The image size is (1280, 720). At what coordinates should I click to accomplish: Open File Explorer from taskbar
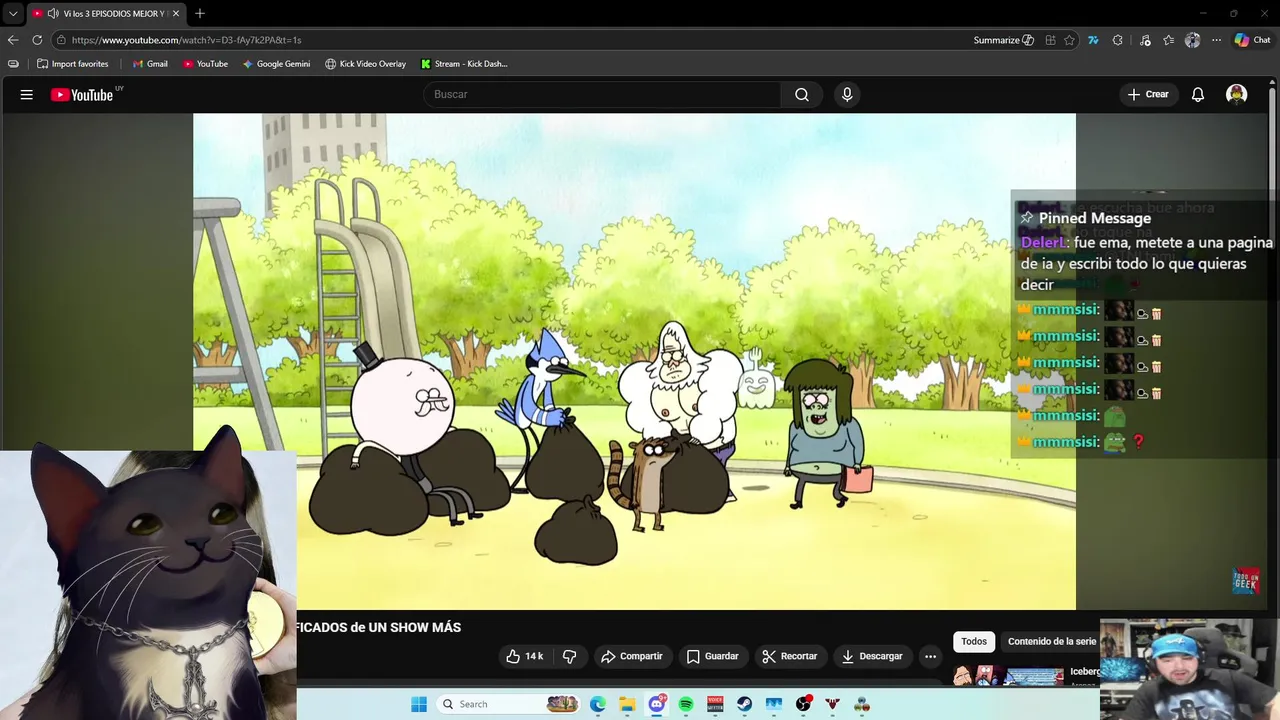(627, 704)
